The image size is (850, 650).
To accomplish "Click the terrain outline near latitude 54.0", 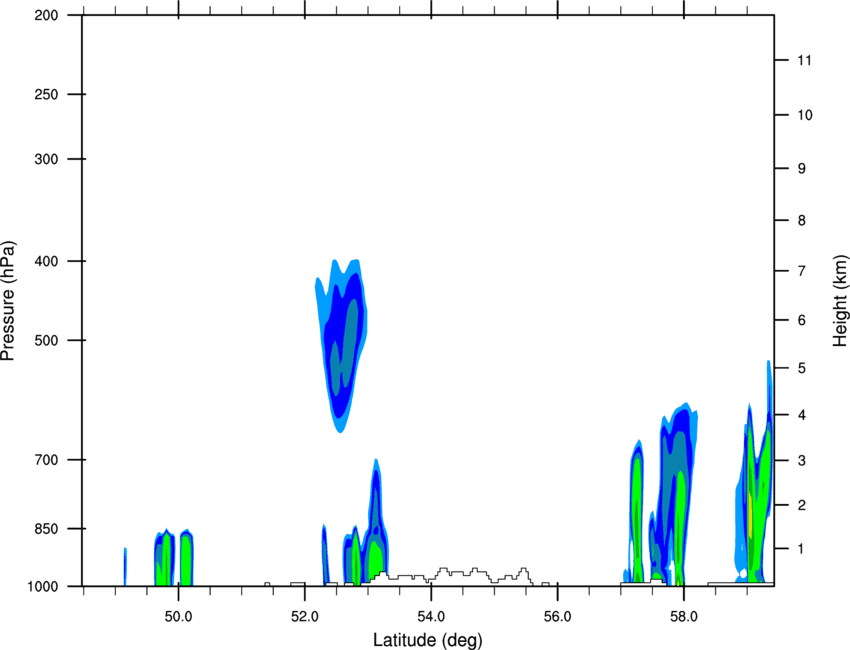I will point(450,576).
